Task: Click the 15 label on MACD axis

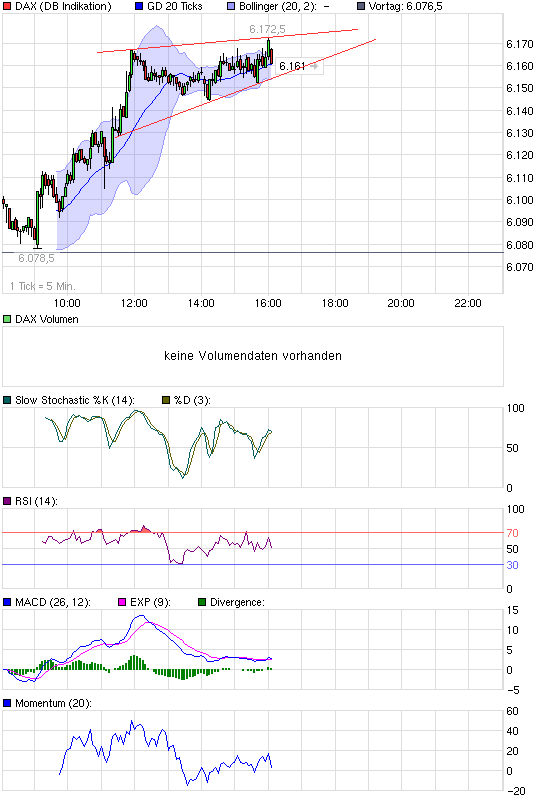Action: (x=512, y=610)
